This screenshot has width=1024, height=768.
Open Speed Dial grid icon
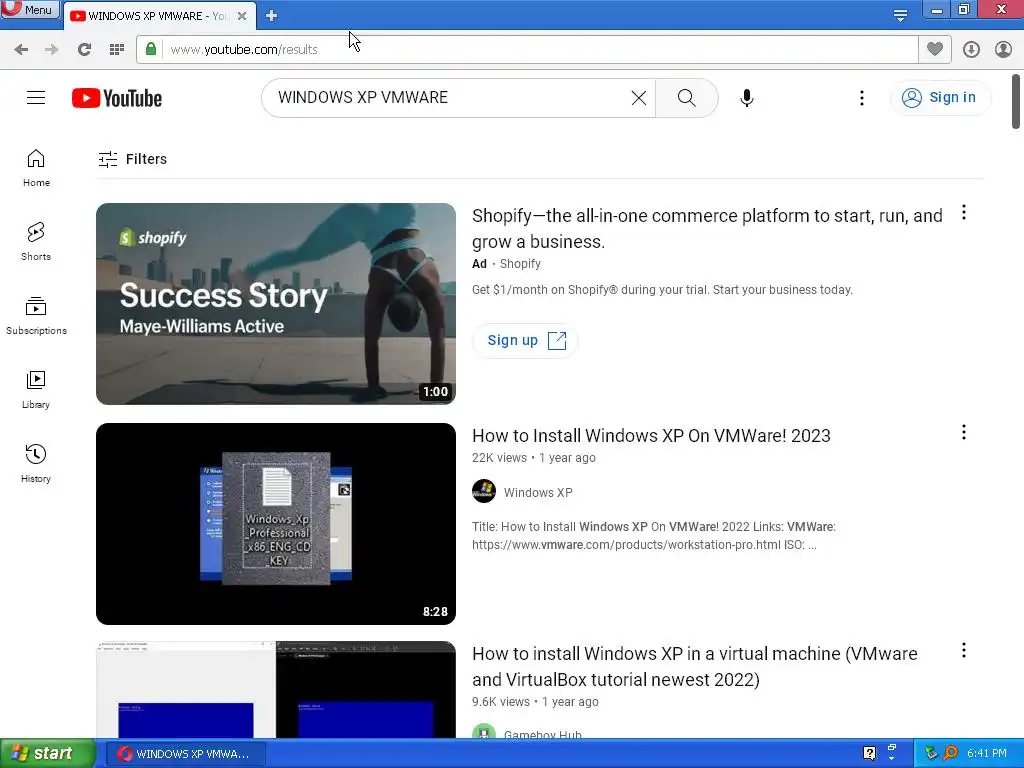click(117, 49)
